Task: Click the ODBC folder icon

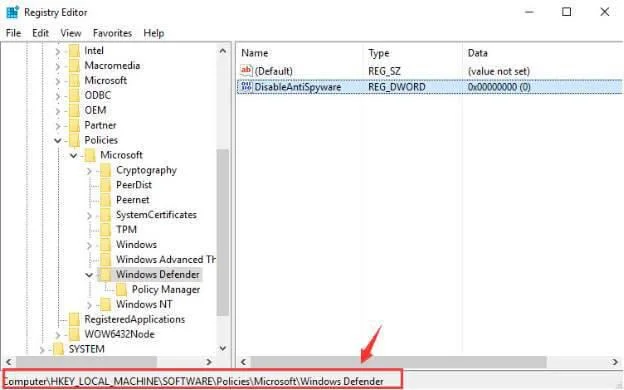Action: point(74,96)
